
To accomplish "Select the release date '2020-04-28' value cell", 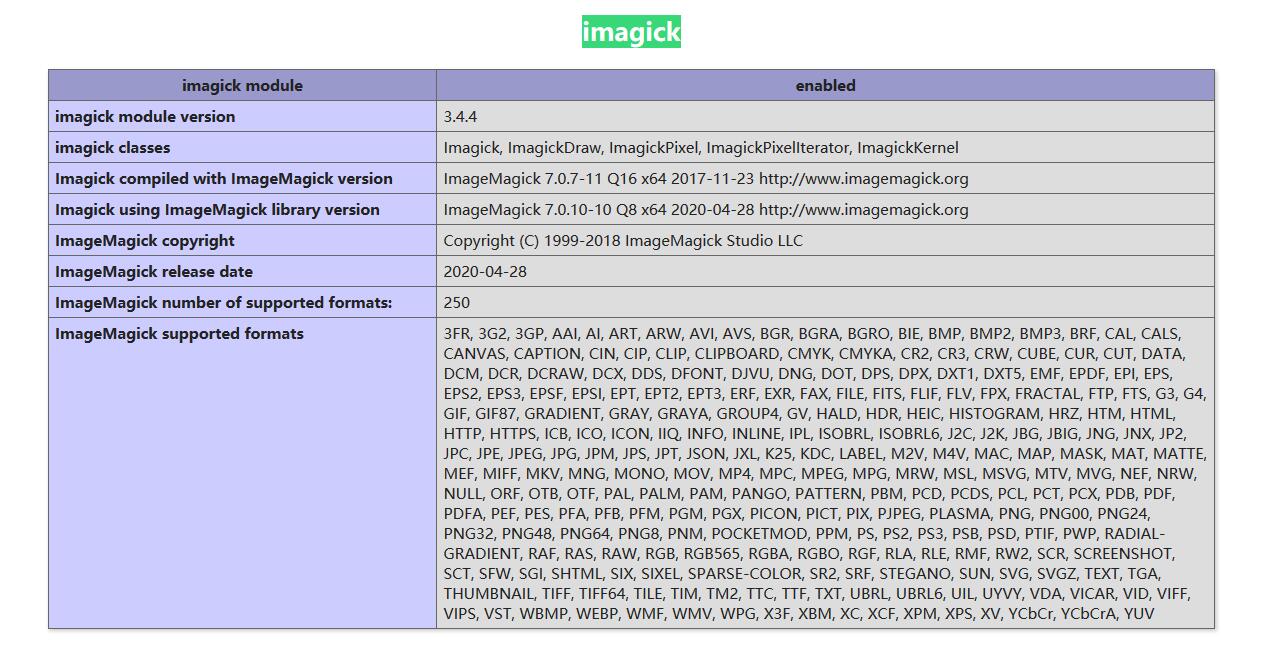I will point(825,272).
